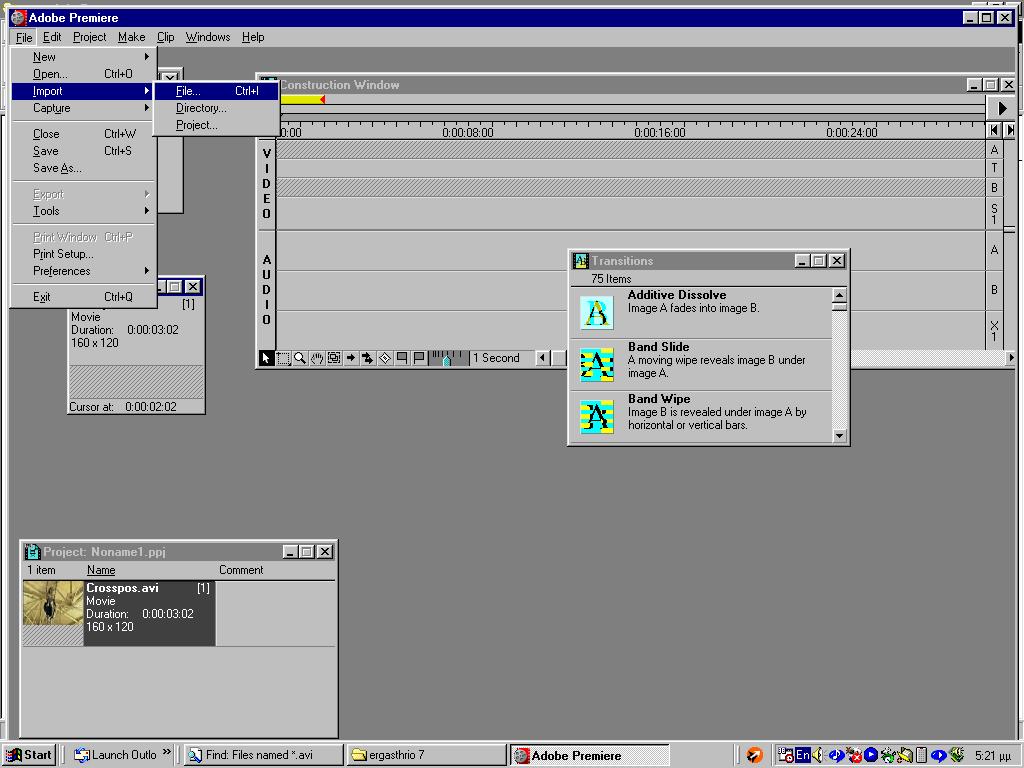Expand the New submenu
Screen dimensions: 1024x768
pyautogui.click(x=84, y=57)
